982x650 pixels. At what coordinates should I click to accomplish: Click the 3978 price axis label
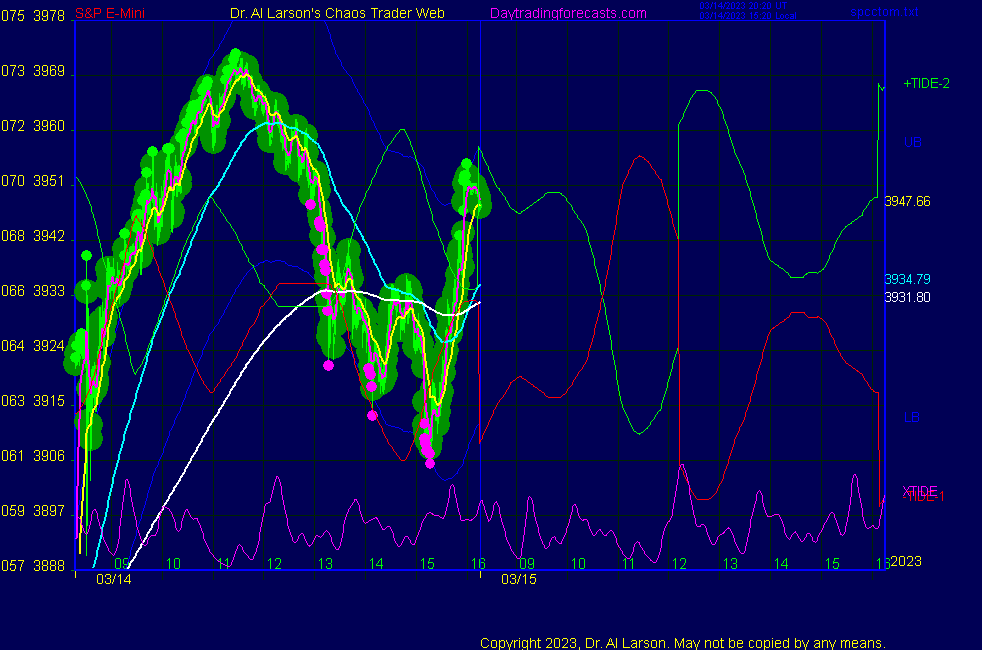[49, 16]
